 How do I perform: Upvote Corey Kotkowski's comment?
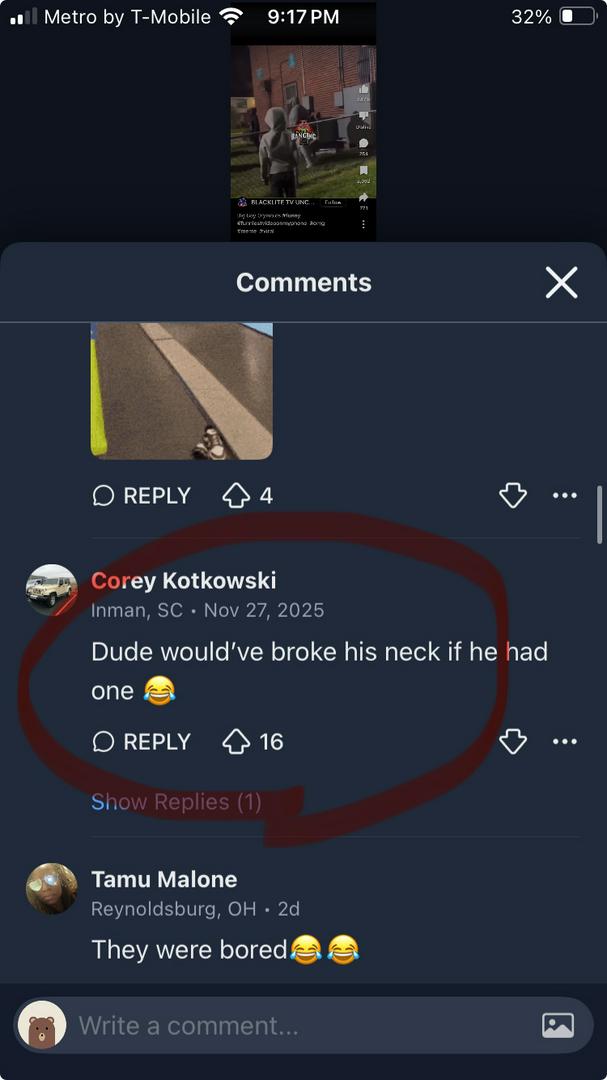tap(236, 742)
